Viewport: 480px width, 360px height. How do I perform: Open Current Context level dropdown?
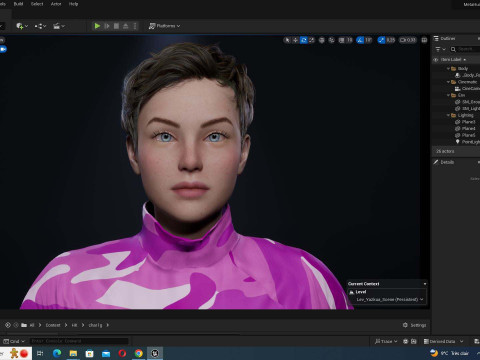click(389, 299)
